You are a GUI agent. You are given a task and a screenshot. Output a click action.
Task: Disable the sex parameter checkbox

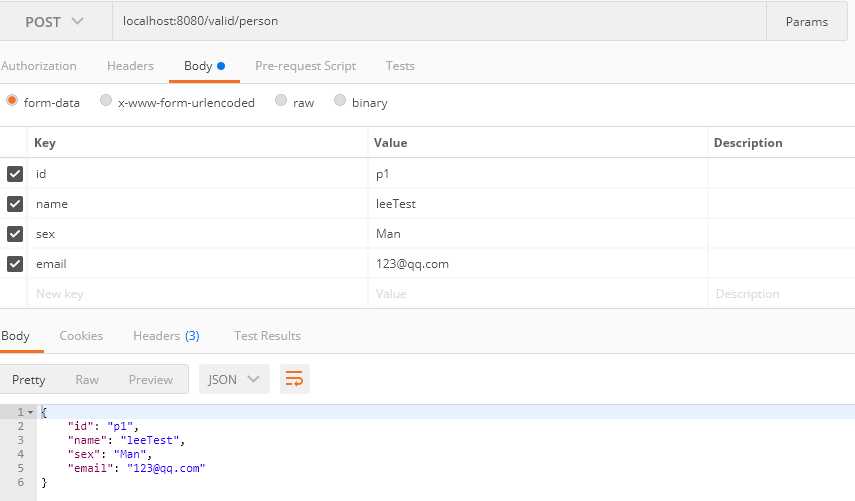[15, 234]
